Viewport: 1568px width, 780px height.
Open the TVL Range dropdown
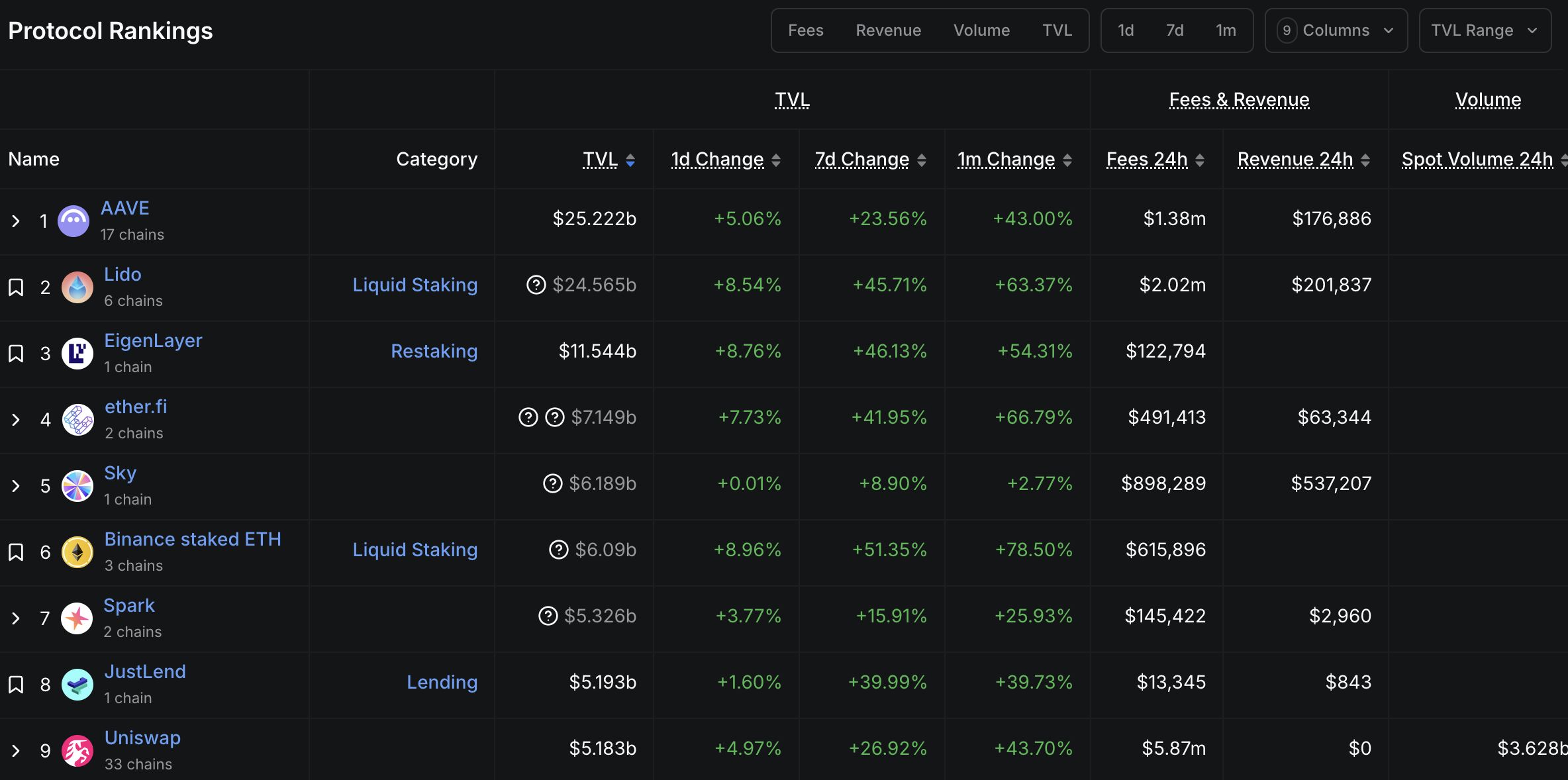1484,30
